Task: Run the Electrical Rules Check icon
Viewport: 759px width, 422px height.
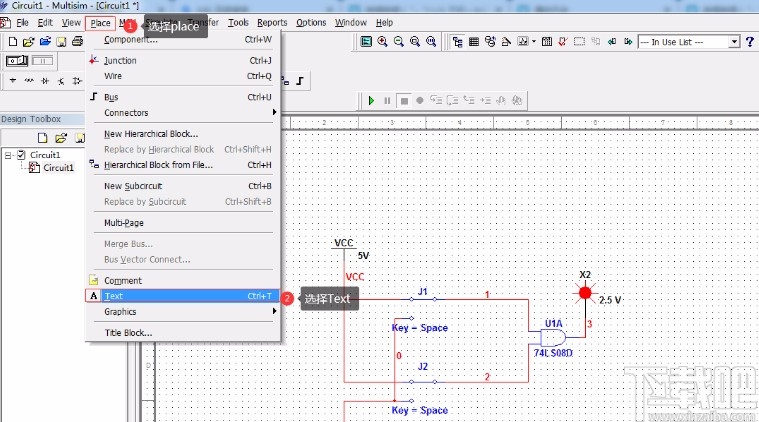Action: tap(562, 42)
